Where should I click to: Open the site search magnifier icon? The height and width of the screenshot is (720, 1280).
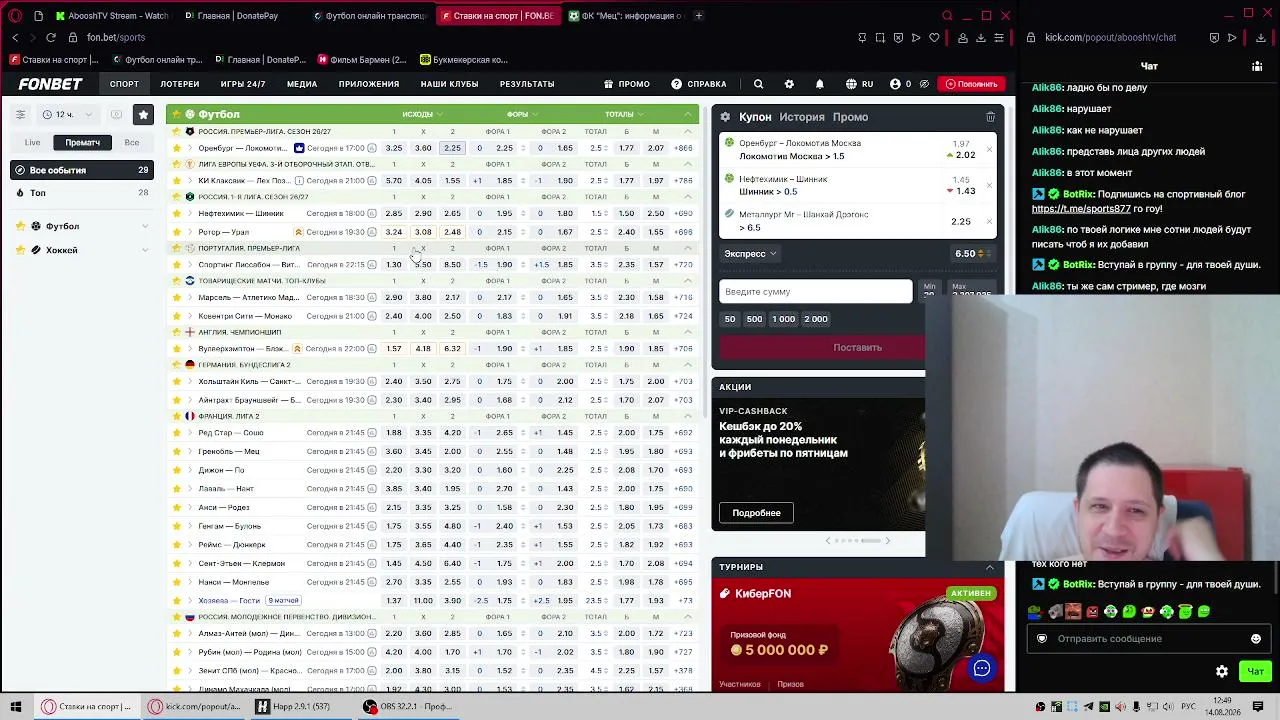pyautogui.click(x=758, y=84)
